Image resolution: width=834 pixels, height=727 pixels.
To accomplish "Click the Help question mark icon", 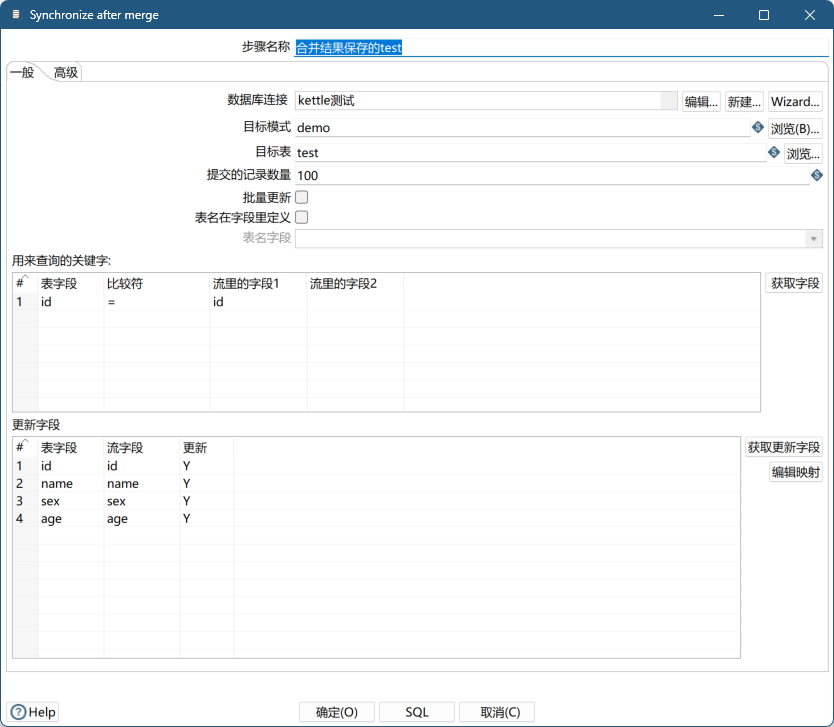I will tap(18, 712).
